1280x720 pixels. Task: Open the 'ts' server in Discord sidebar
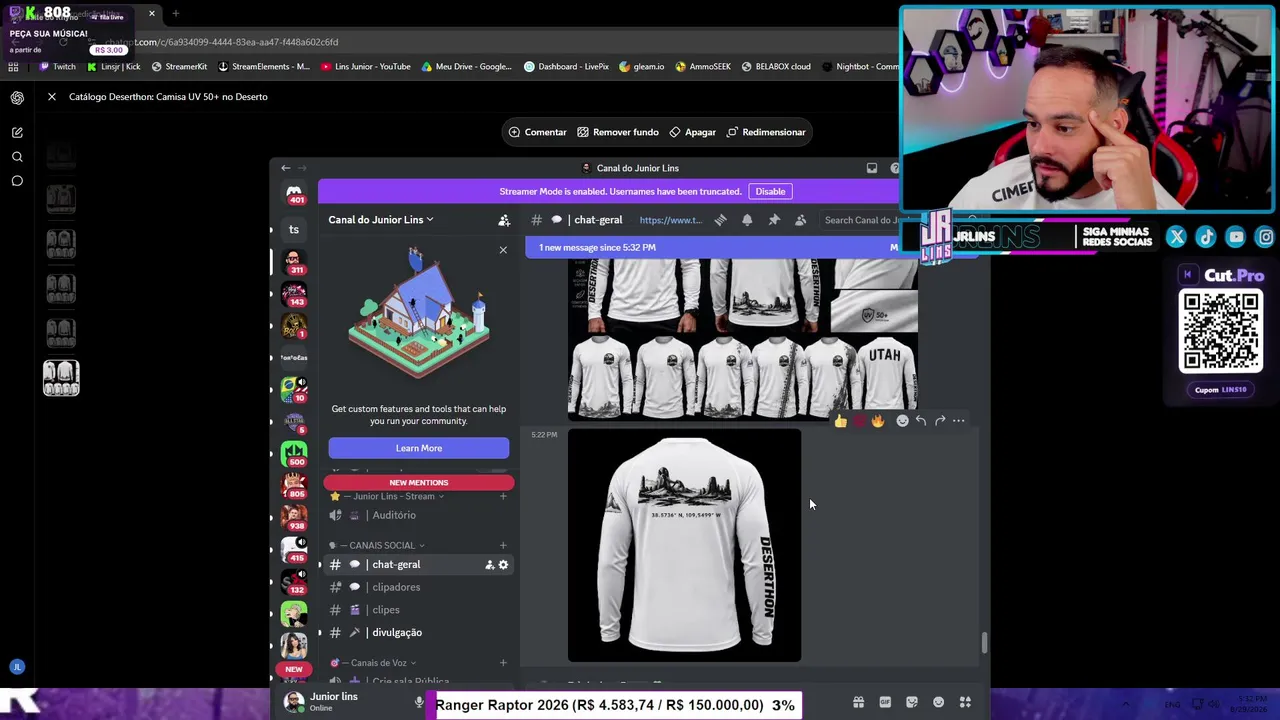tap(294, 230)
